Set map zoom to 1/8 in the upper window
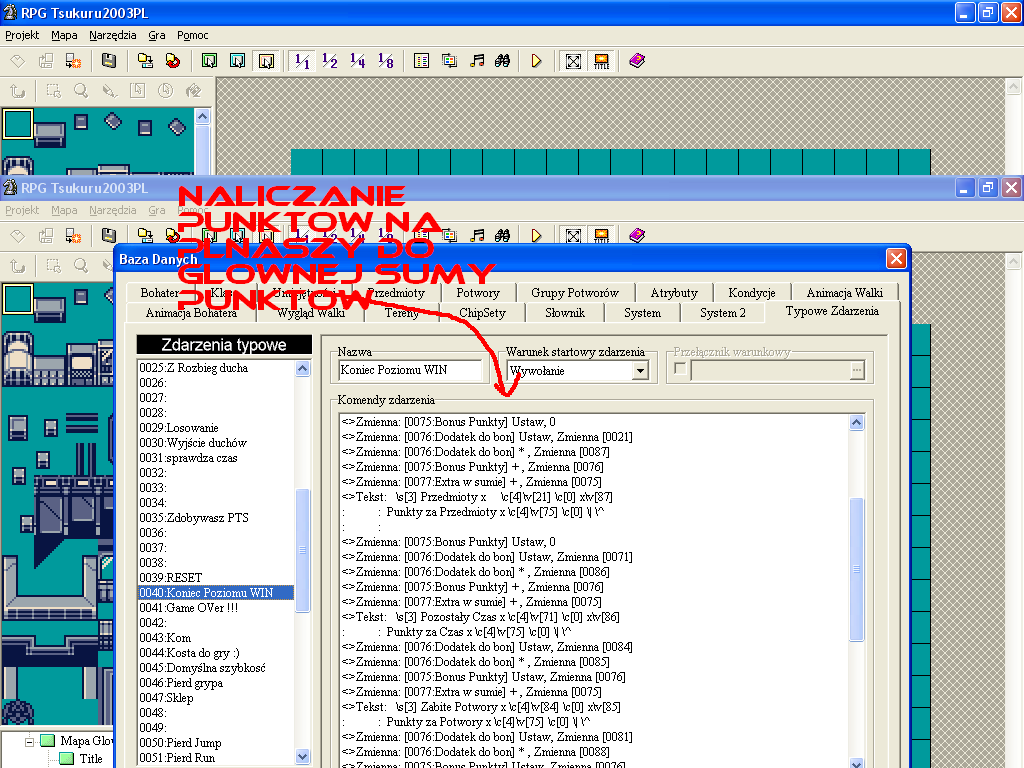 tap(386, 61)
